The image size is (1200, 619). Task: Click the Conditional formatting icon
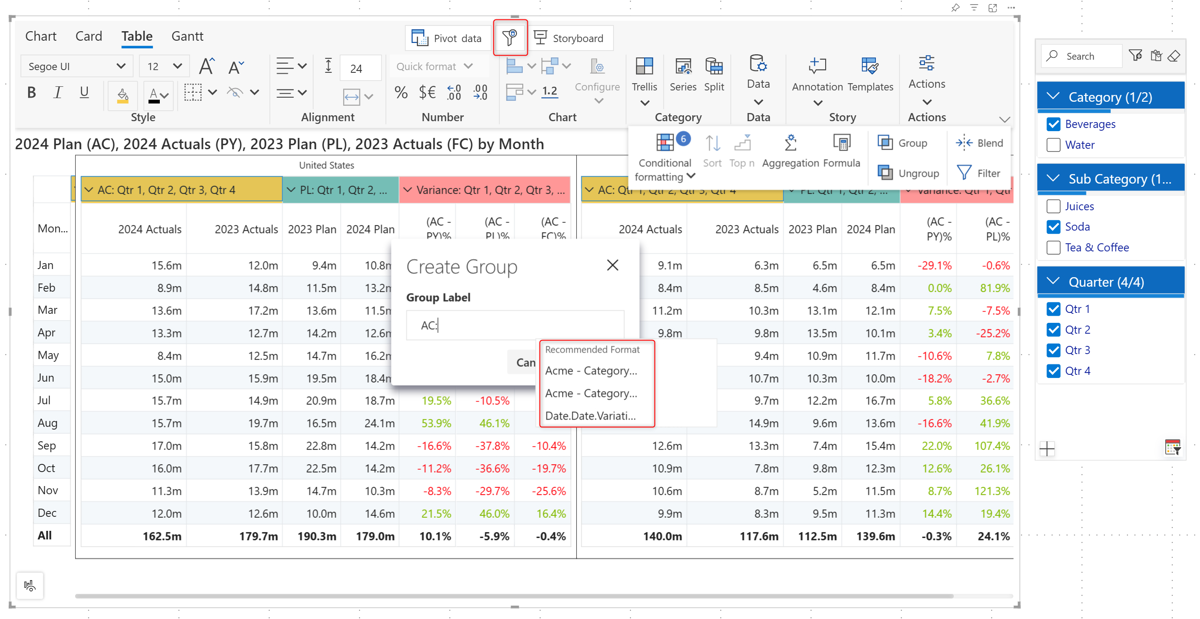click(664, 144)
